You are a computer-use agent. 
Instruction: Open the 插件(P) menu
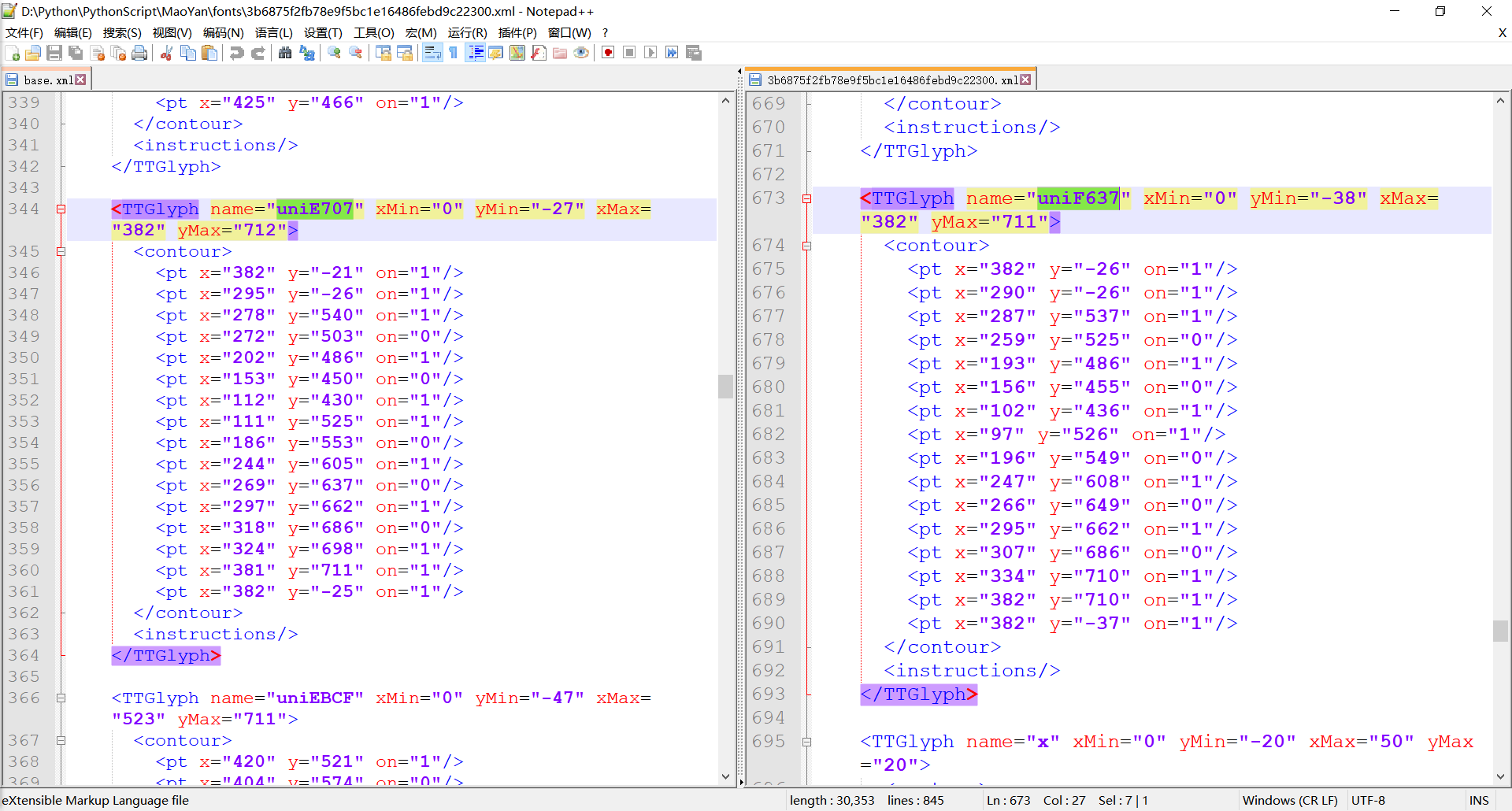517,32
